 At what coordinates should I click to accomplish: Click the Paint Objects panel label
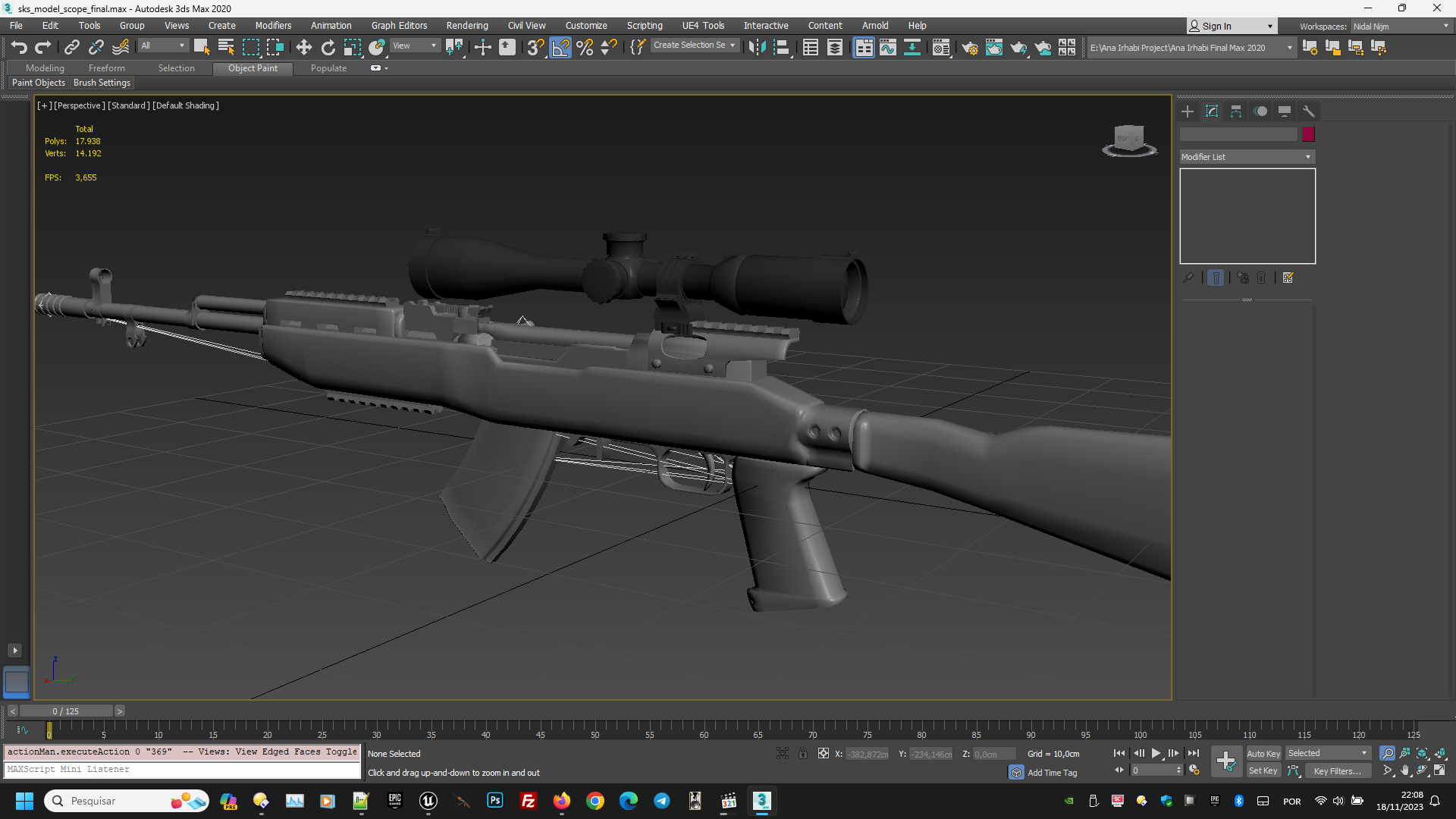39,83
